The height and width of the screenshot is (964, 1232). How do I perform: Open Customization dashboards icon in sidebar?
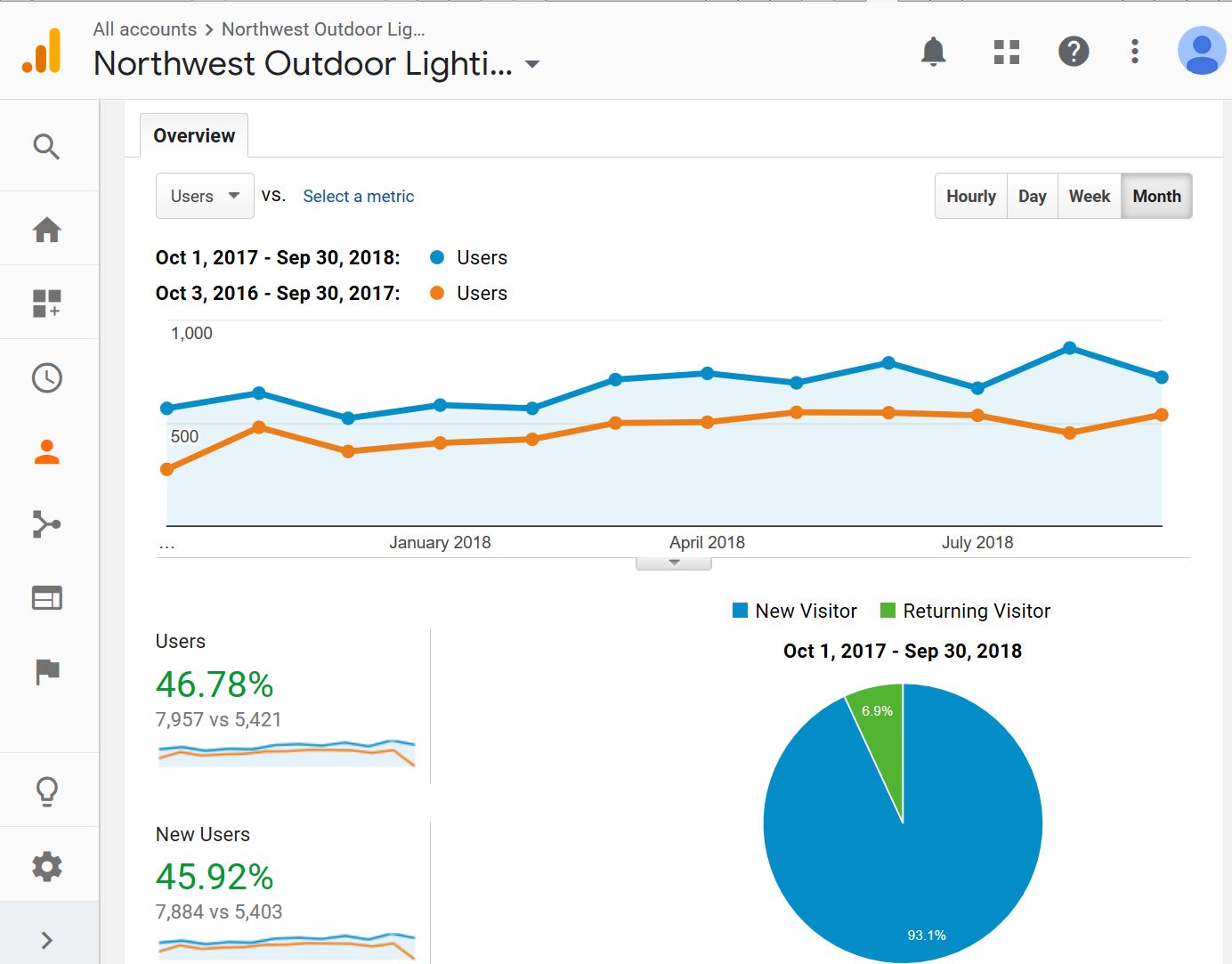(46, 304)
